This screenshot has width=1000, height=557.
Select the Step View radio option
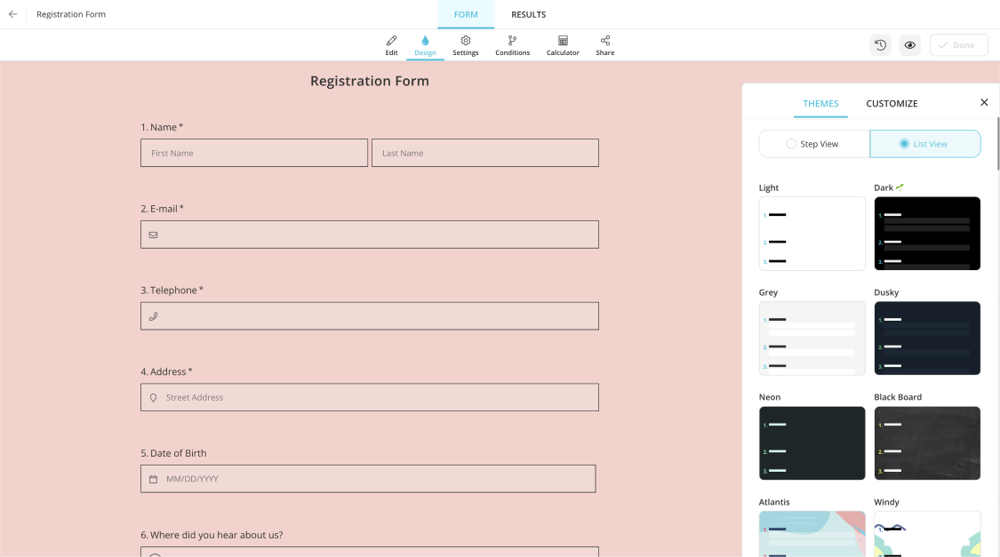coord(814,144)
